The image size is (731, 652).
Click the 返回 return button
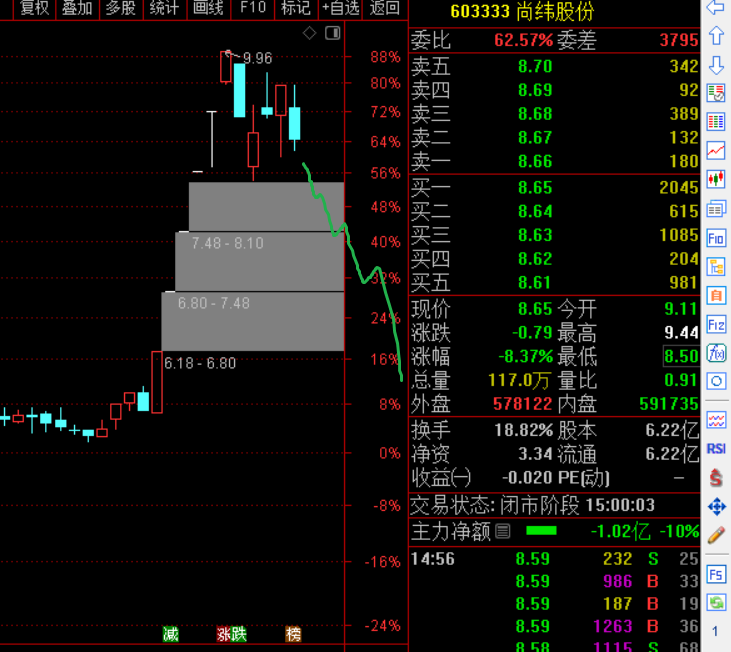point(385,8)
